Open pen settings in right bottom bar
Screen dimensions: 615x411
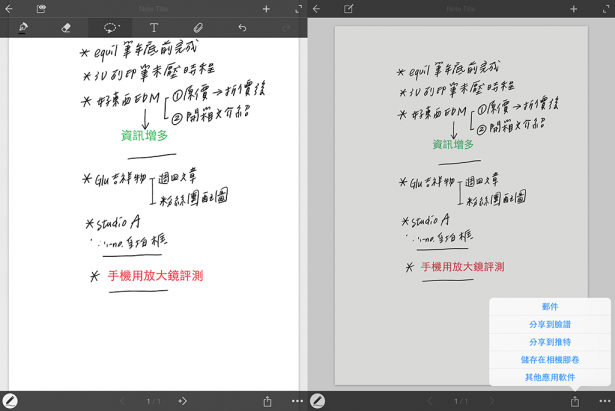tap(317, 401)
